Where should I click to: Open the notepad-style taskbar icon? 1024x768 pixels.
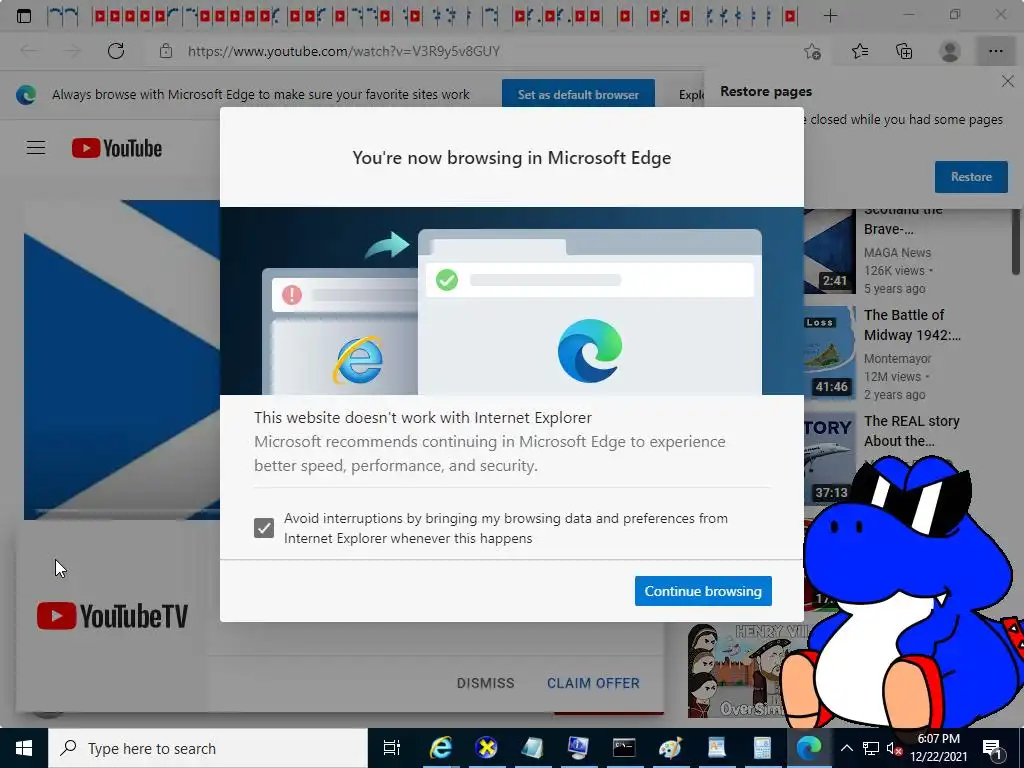click(532, 748)
